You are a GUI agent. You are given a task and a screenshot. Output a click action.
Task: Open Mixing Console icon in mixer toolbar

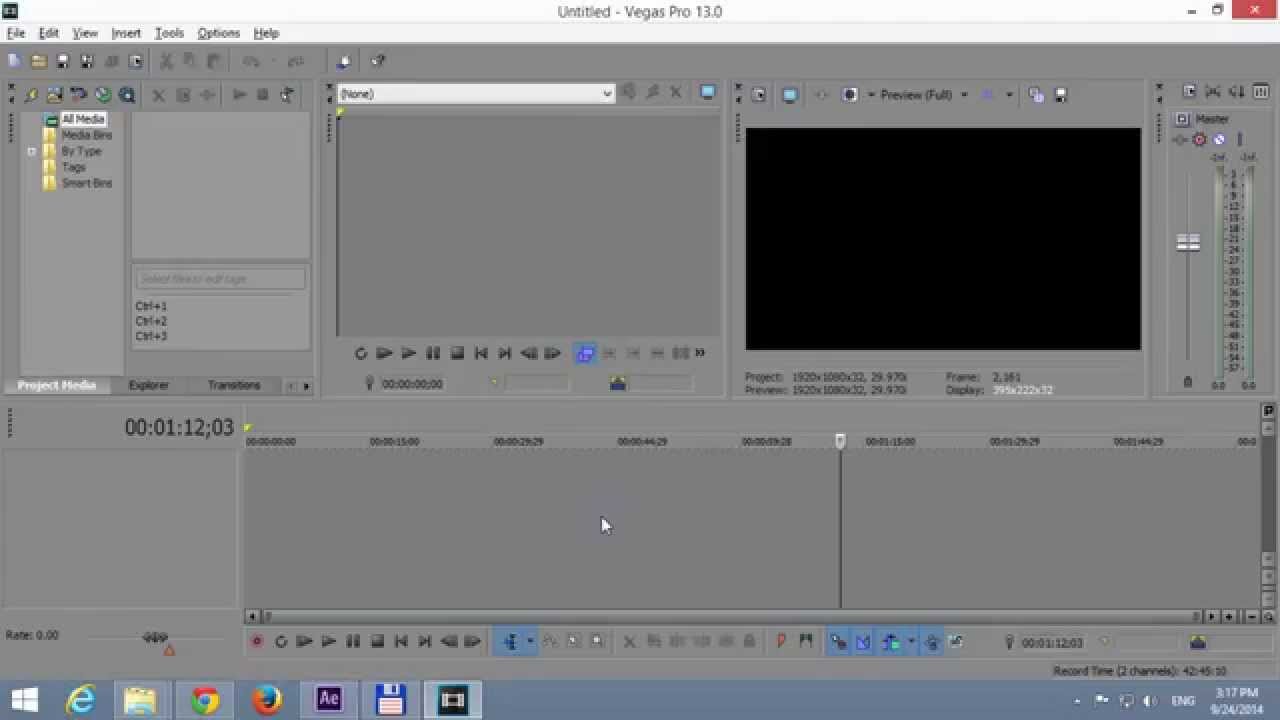[x=1262, y=92]
